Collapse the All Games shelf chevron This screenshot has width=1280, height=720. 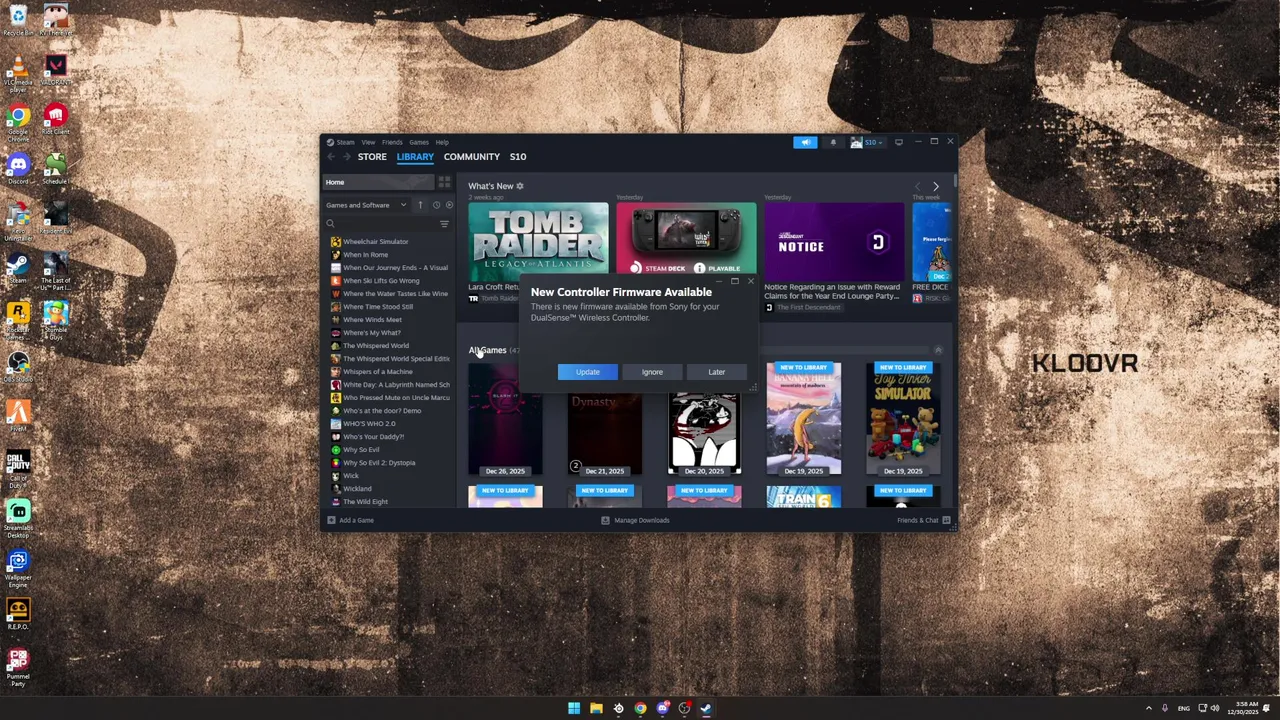[x=938, y=350]
